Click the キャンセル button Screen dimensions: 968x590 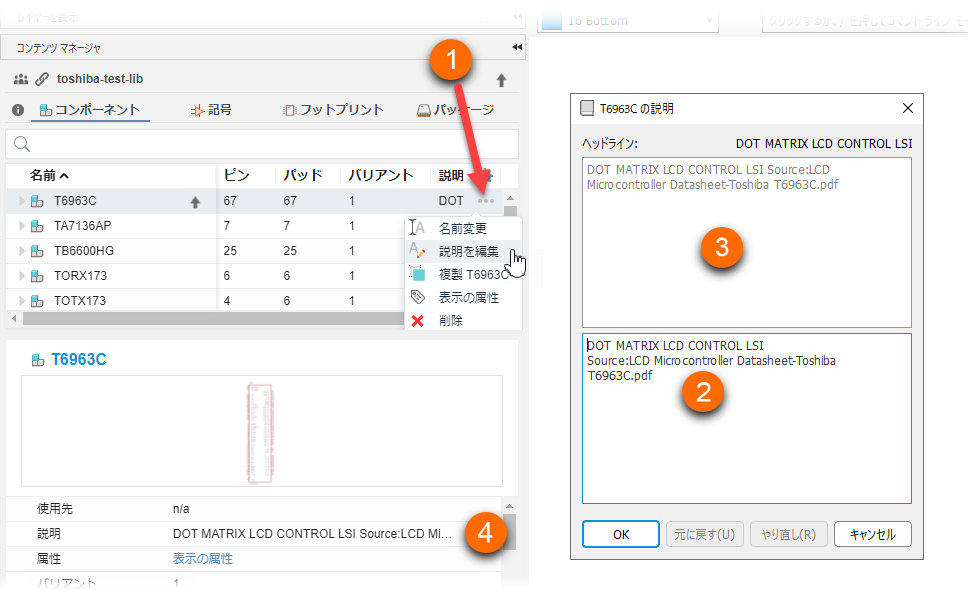[x=872, y=534]
